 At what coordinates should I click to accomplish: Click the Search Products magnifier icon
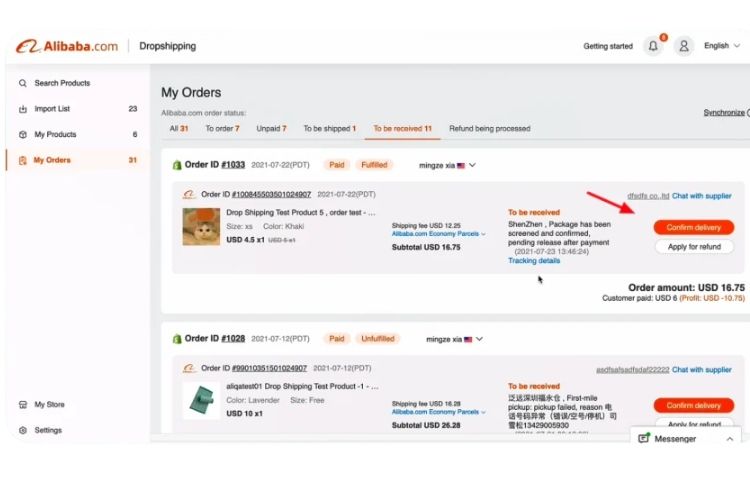(22, 83)
